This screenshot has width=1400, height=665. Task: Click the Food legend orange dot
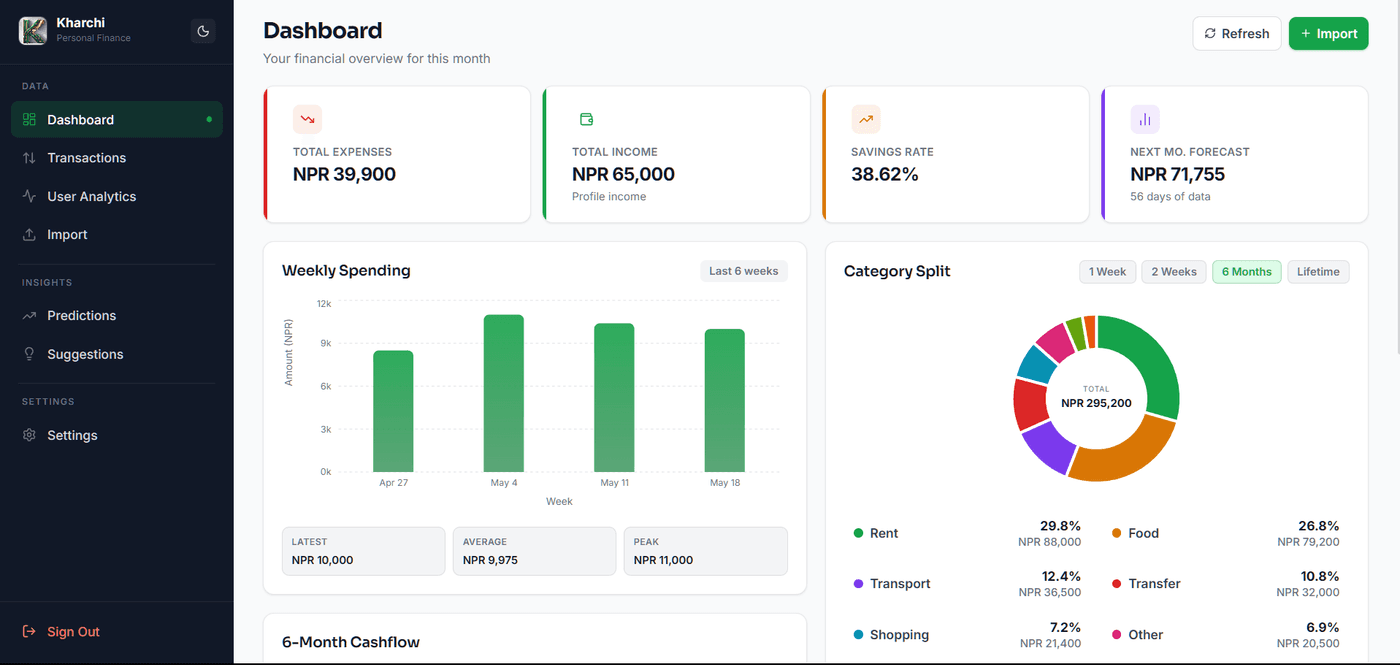(x=1116, y=533)
